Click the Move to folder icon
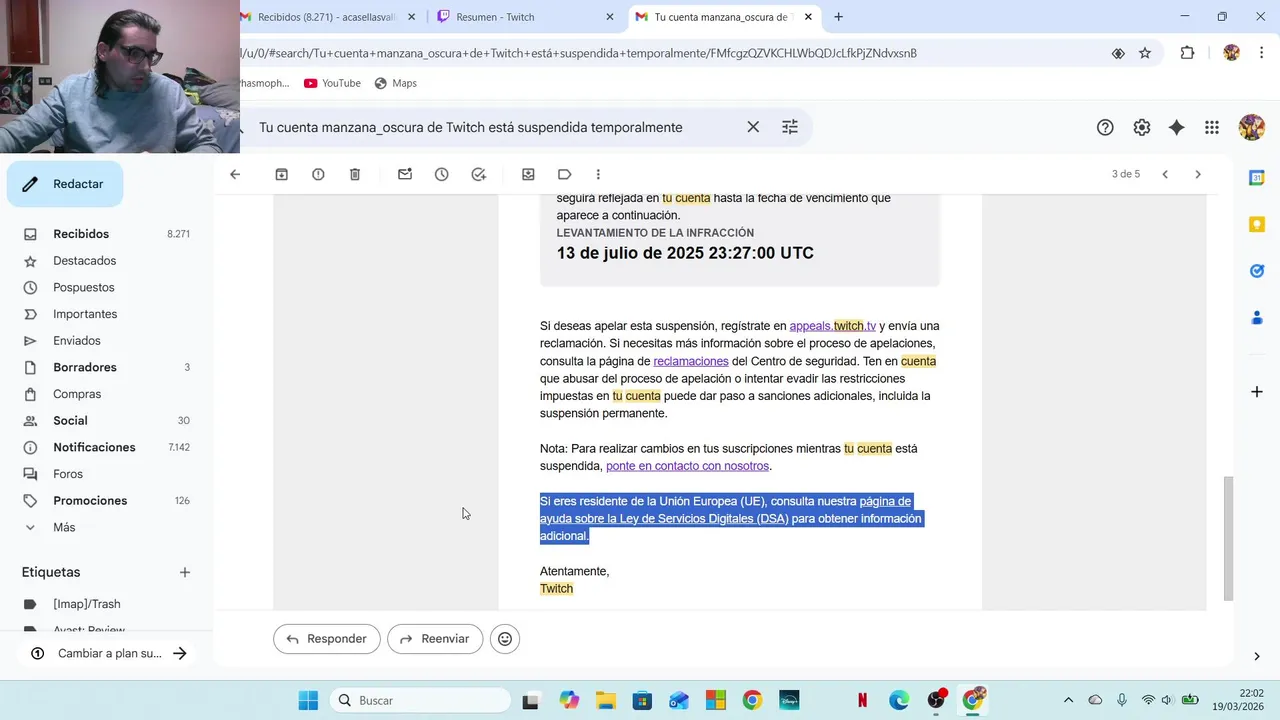Image resolution: width=1280 pixels, height=720 pixels. (528, 174)
